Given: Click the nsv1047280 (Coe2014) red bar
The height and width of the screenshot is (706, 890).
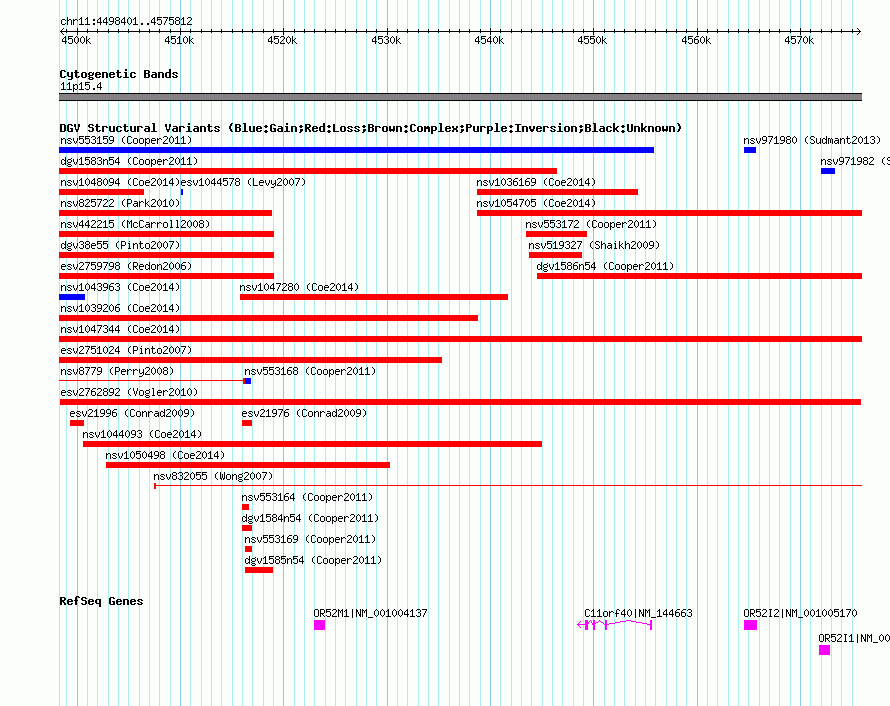Looking at the screenshot, I should (x=374, y=297).
